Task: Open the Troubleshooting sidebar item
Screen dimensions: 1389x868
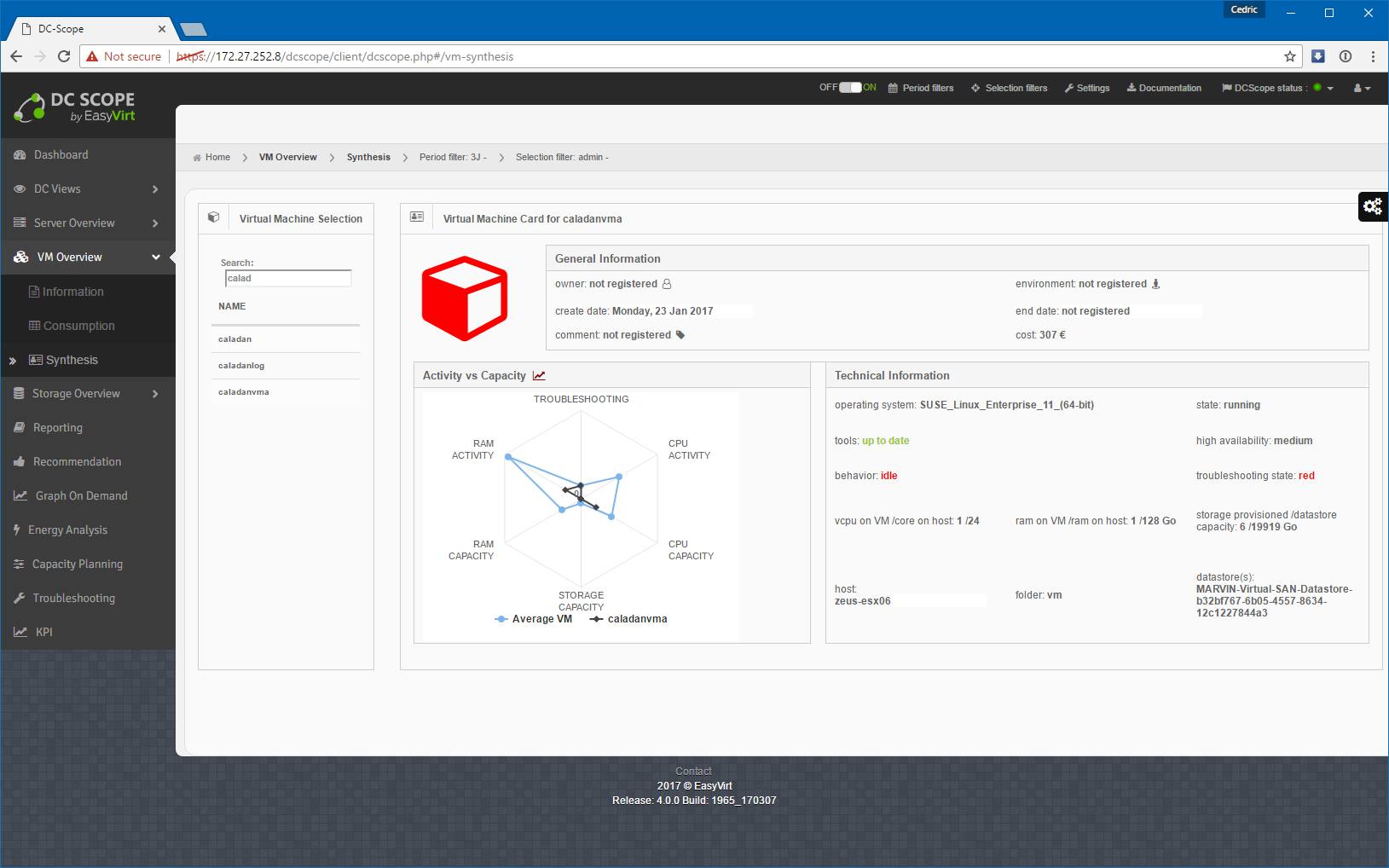Action: tap(73, 599)
